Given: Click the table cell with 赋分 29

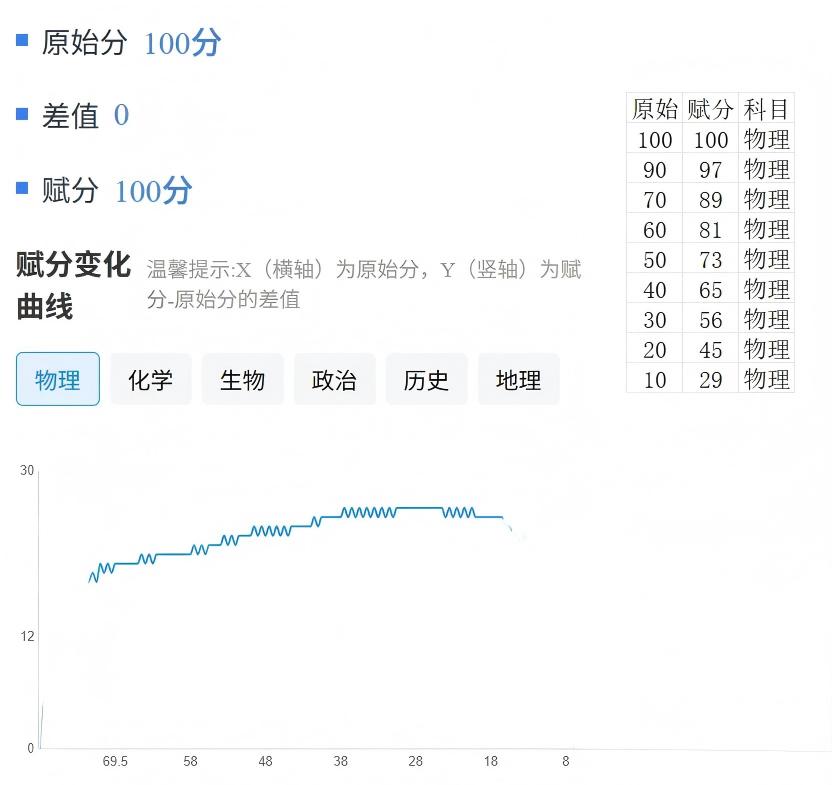Looking at the screenshot, I should click(x=710, y=379).
